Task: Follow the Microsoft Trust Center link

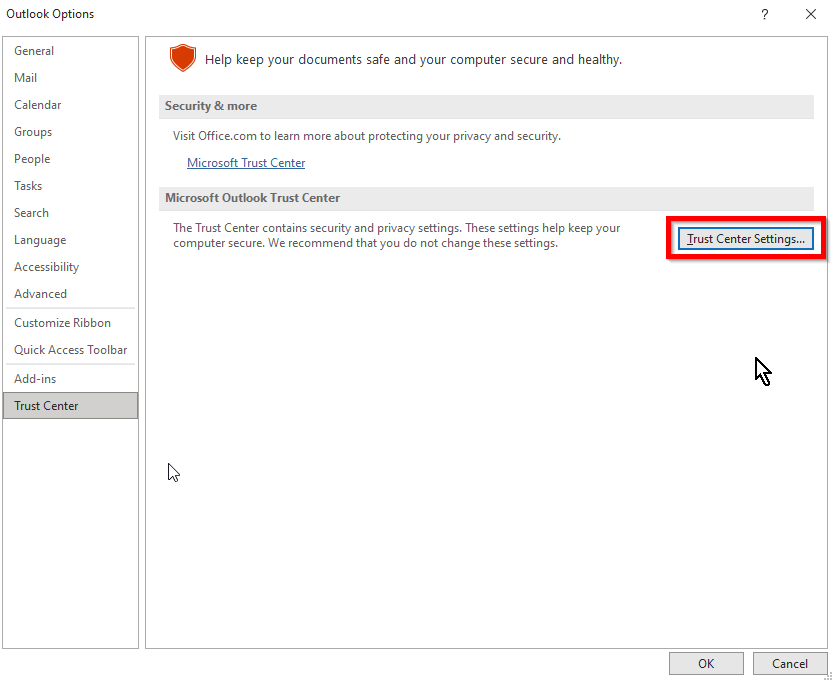Action: click(x=246, y=163)
